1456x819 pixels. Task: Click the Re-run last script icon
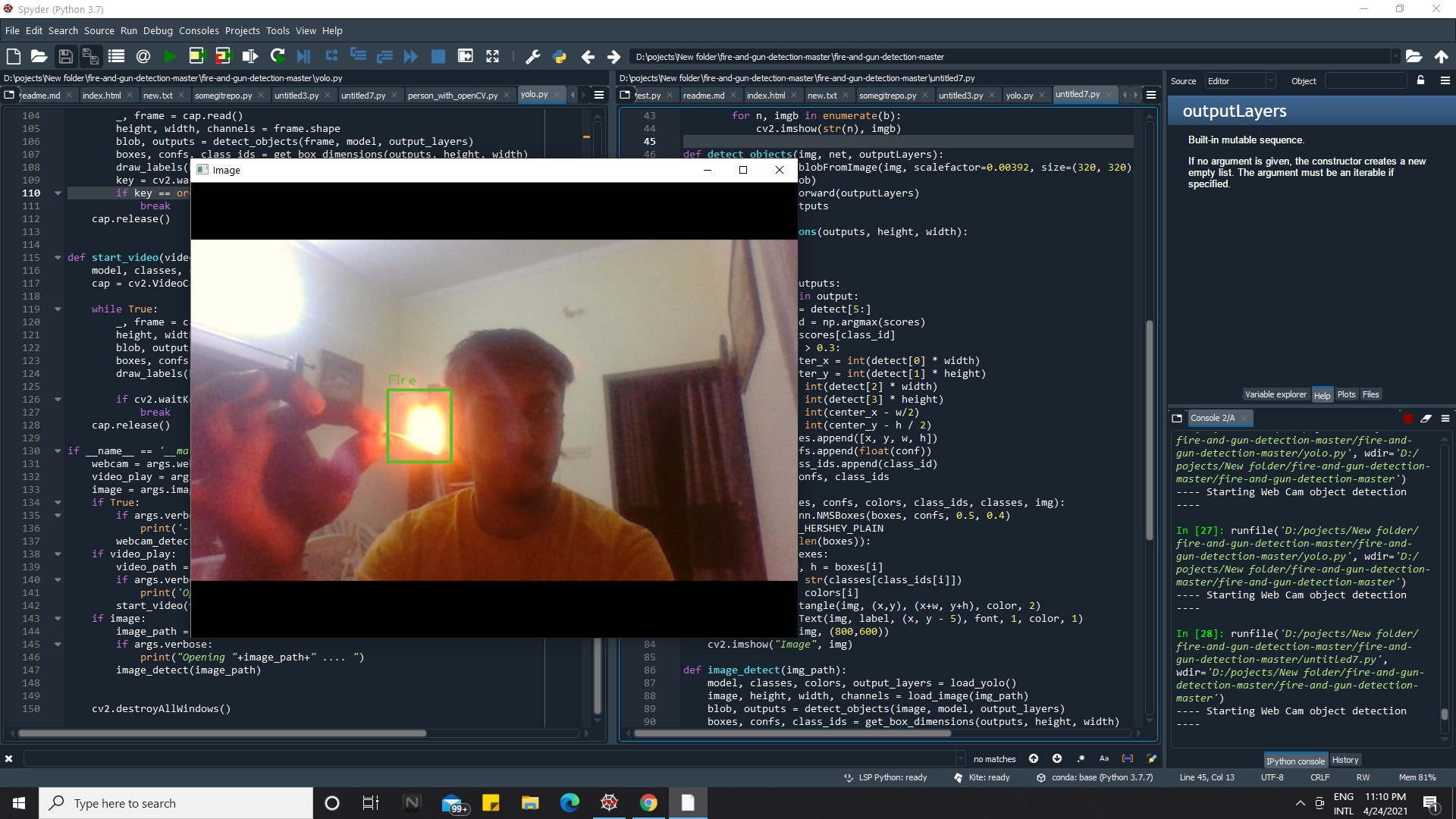(277, 56)
